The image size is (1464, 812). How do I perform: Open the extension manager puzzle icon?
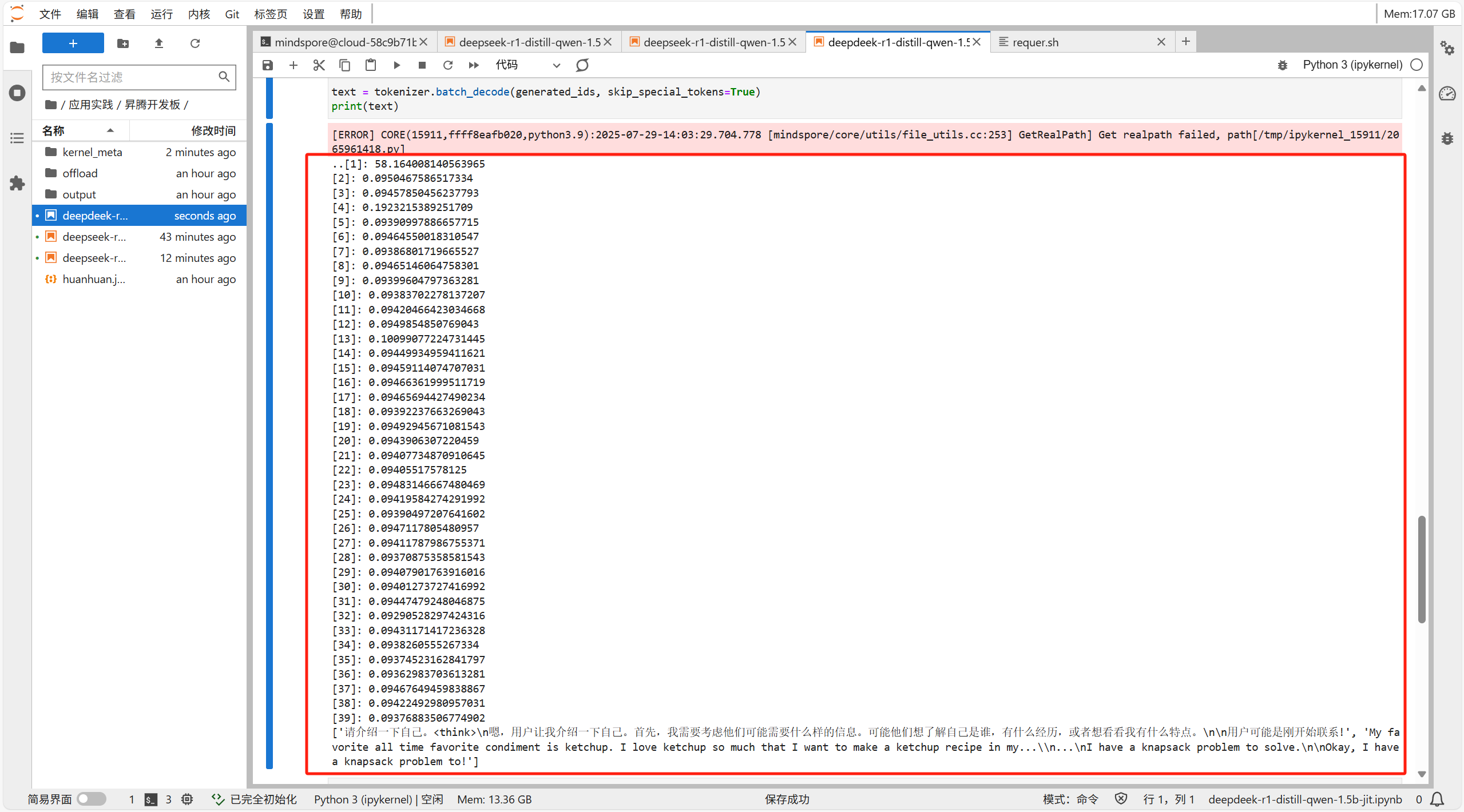pos(17,184)
